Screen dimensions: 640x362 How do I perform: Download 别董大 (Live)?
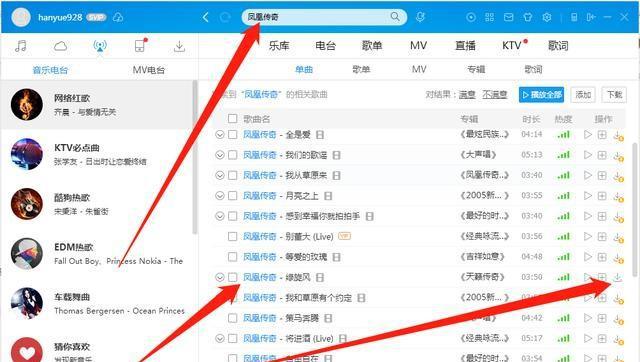tap(618, 237)
